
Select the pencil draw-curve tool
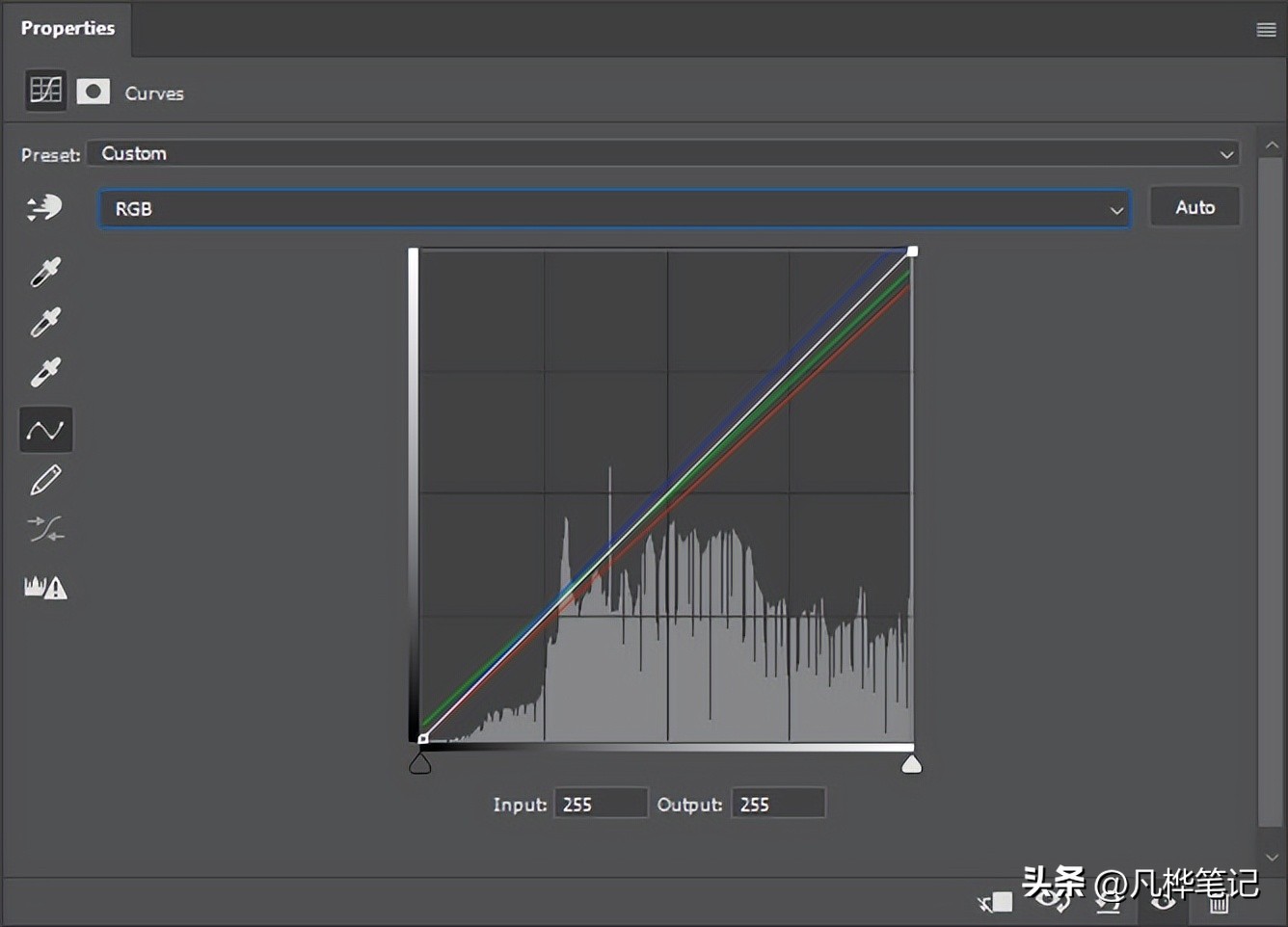(45, 480)
